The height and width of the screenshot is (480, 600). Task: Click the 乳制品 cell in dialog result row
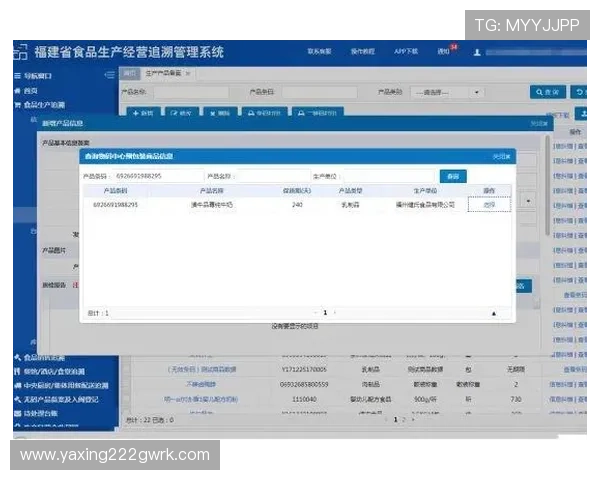pos(350,205)
